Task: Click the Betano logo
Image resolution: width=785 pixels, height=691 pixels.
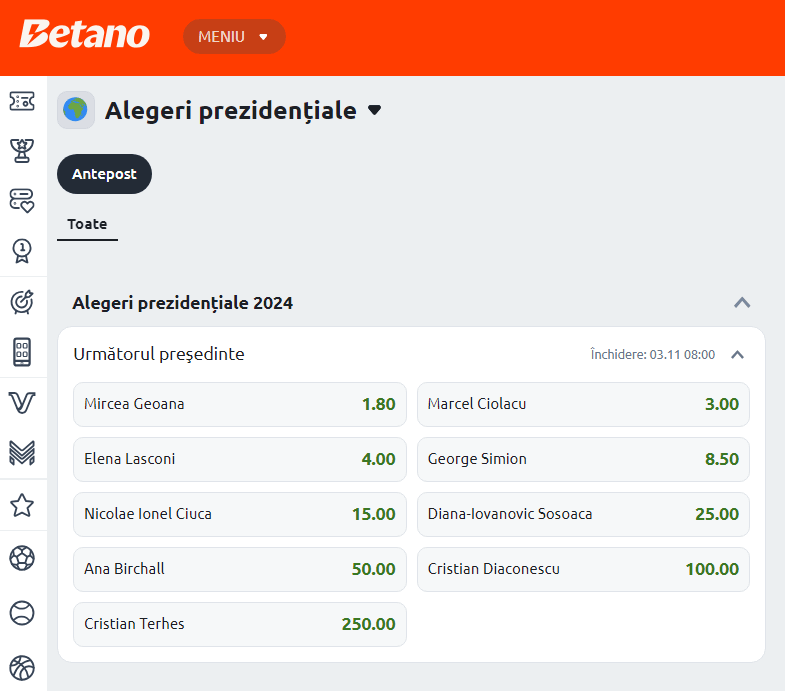Action: pos(85,35)
